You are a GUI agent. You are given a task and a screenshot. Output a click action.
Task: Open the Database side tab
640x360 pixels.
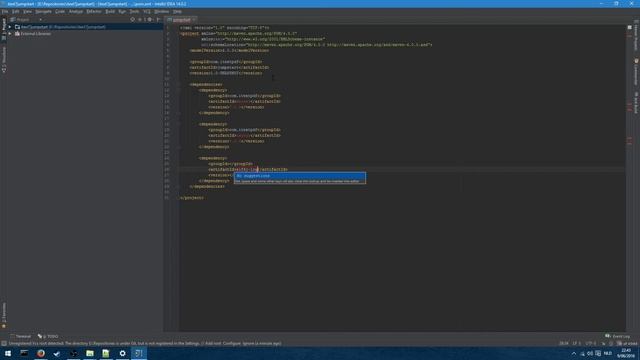tap(636, 72)
